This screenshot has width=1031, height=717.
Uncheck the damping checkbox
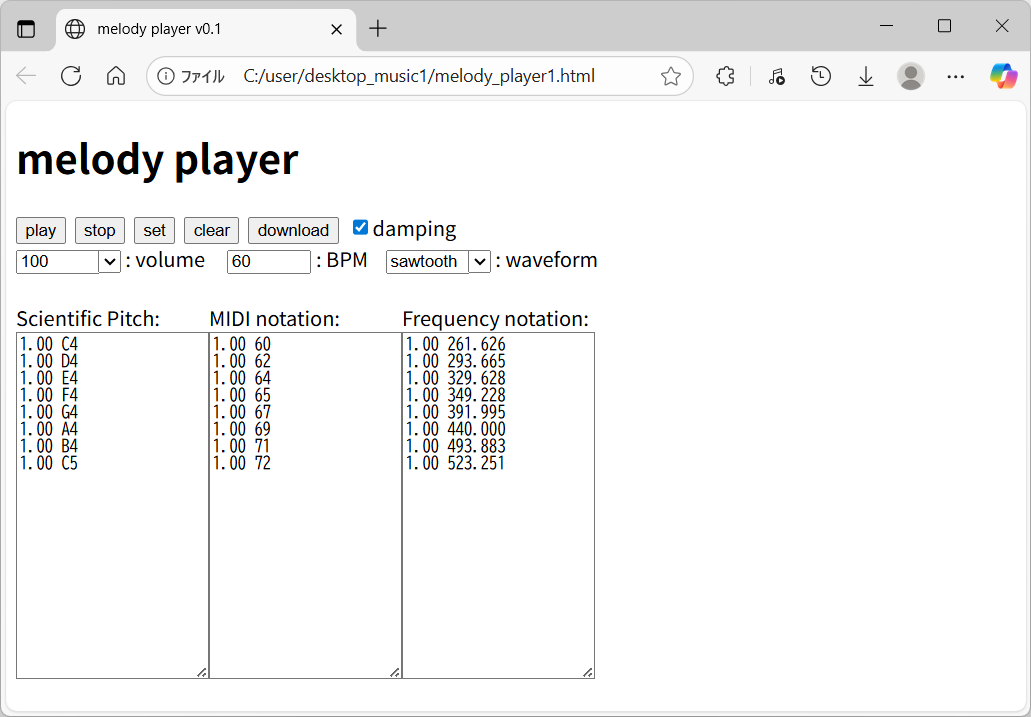pos(361,228)
